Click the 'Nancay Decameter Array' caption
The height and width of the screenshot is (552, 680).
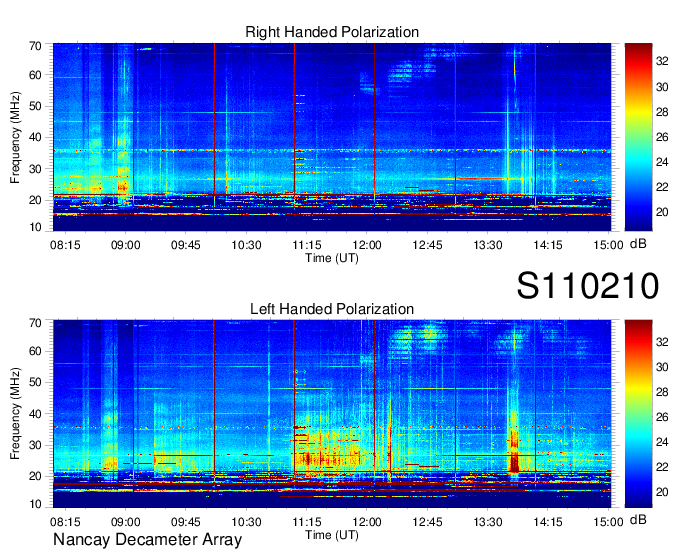click(x=147, y=540)
